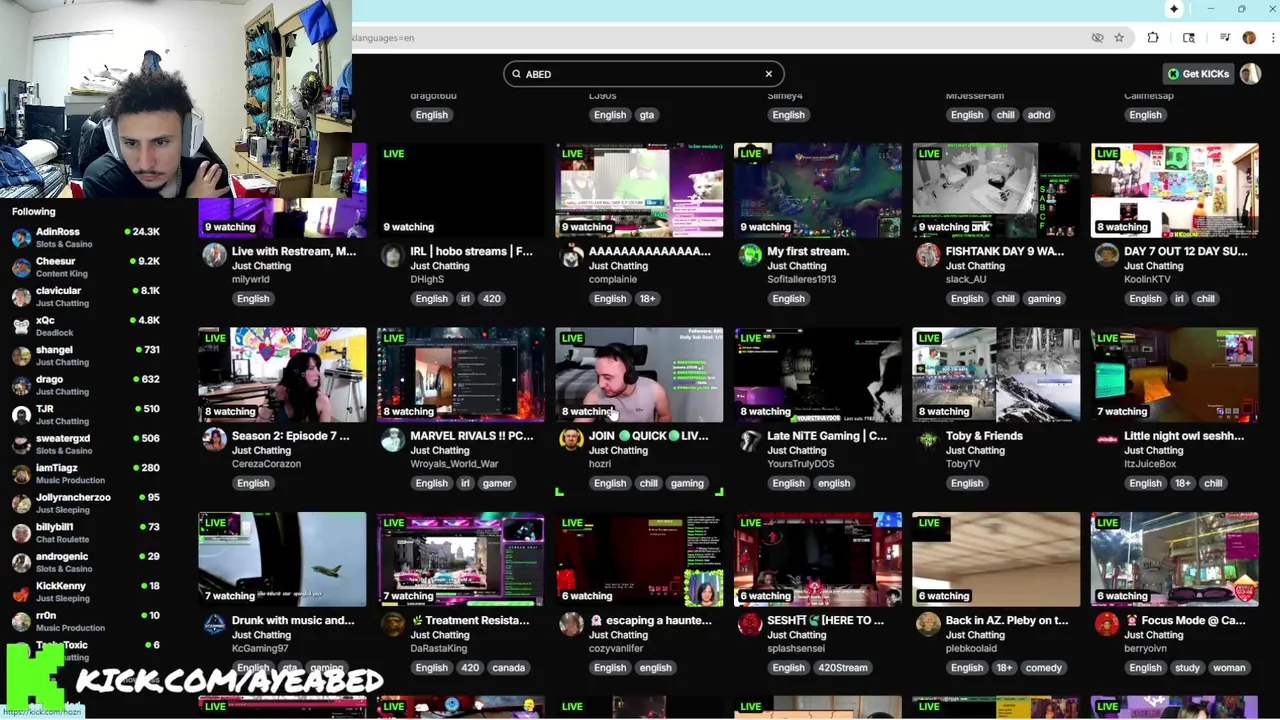Click the 'canada' tag under DaRastaKing
Image resolution: width=1280 pixels, height=720 pixels.
pos(508,668)
